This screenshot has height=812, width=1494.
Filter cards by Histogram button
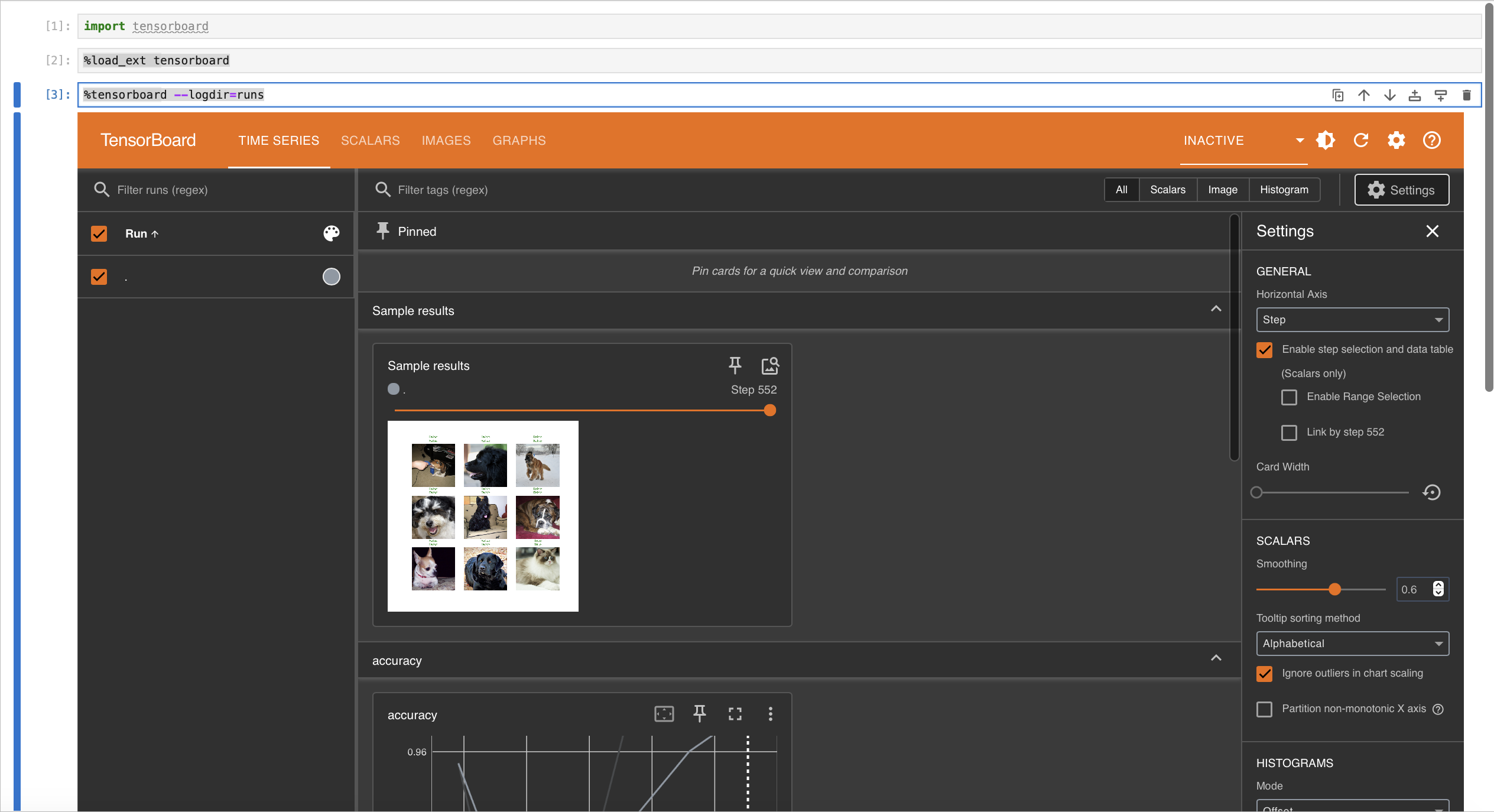(x=1284, y=190)
